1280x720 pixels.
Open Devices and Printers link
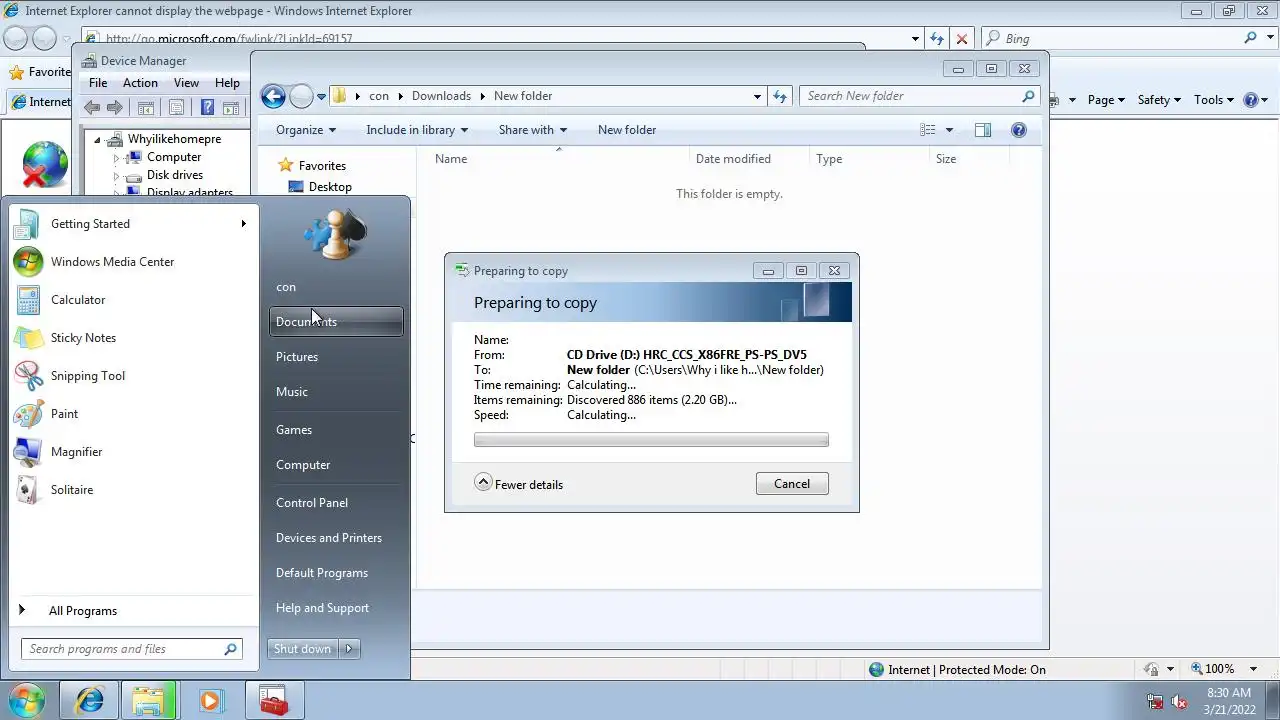336,538
